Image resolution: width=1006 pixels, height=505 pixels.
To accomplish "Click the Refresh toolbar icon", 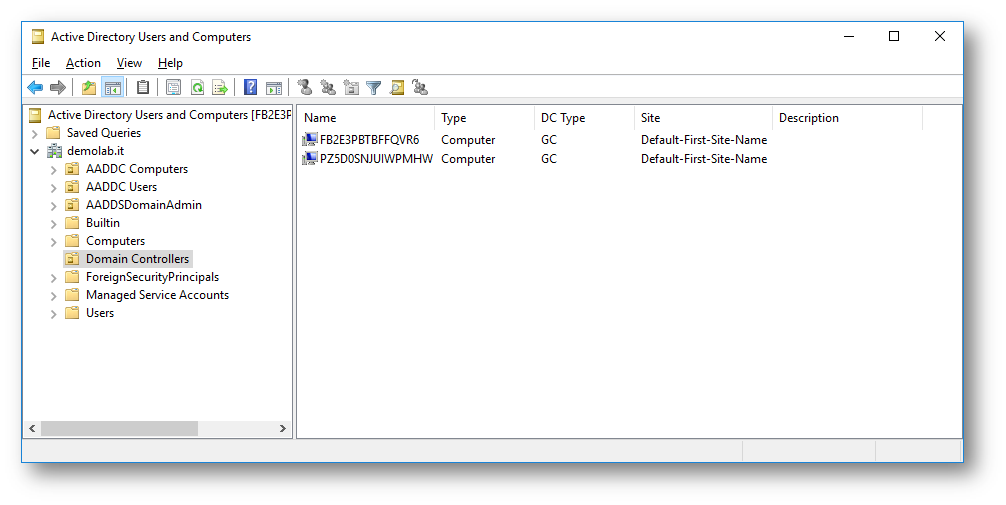I will click(197, 87).
